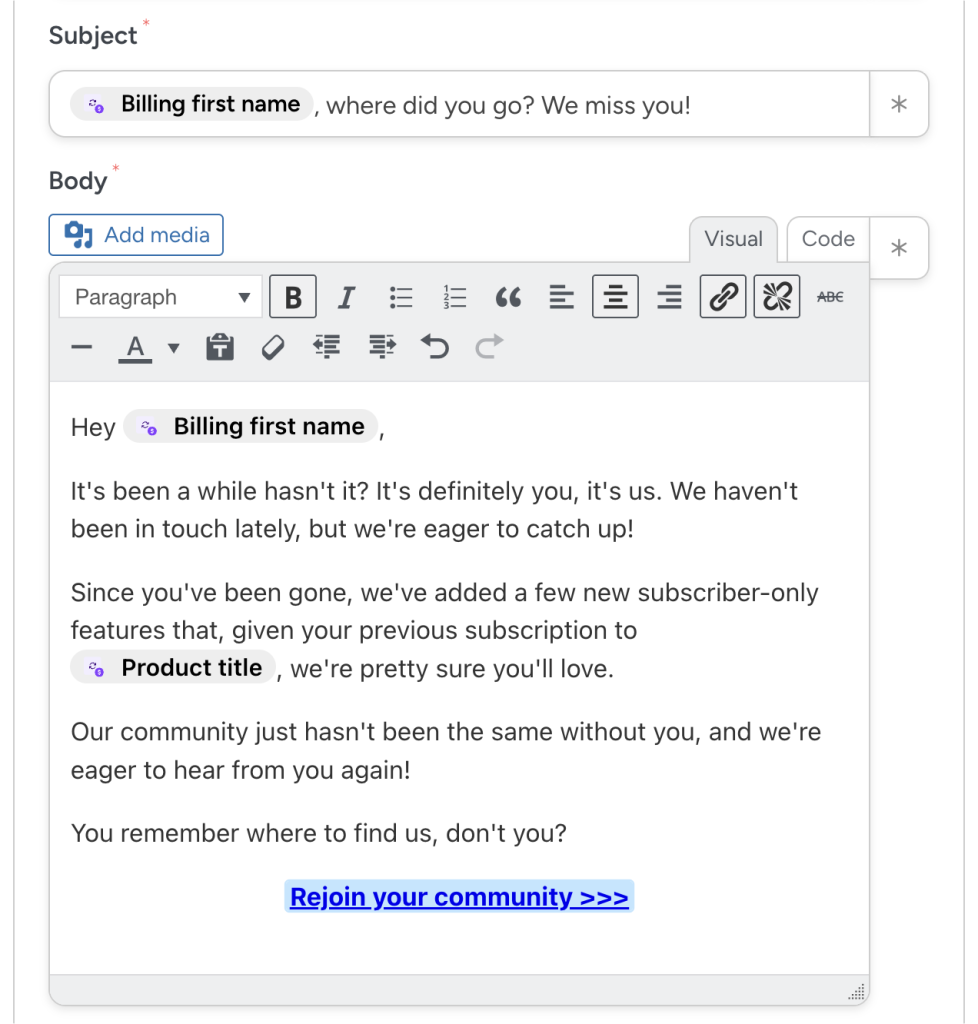Select the Remove link tool

click(x=776, y=296)
